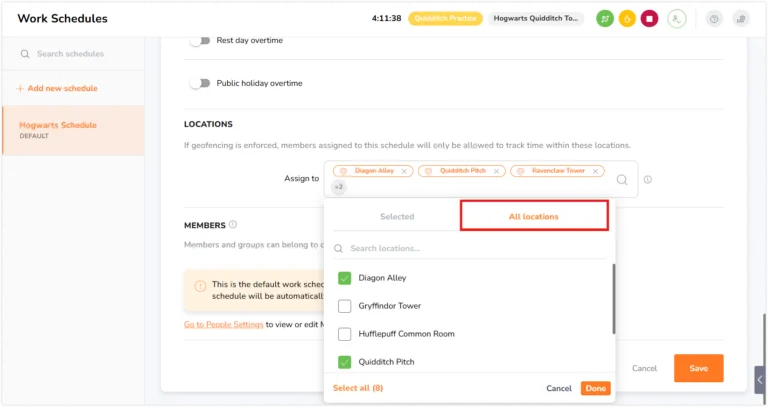
Task: Click the Work Schedules page title
Action: pyautogui.click(x=63, y=19)
